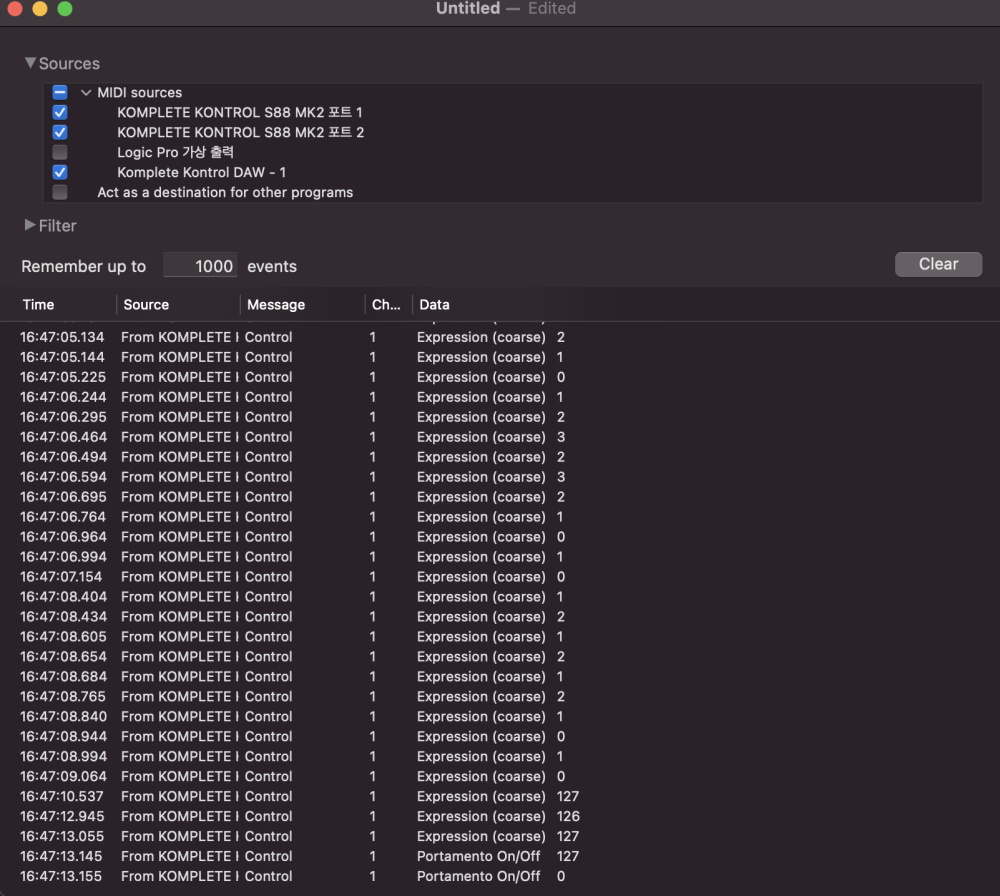The image size is (1000, 896).
Task: Enable Logic Pro 가상 출력 source checkbox
Action: [60, 152]
